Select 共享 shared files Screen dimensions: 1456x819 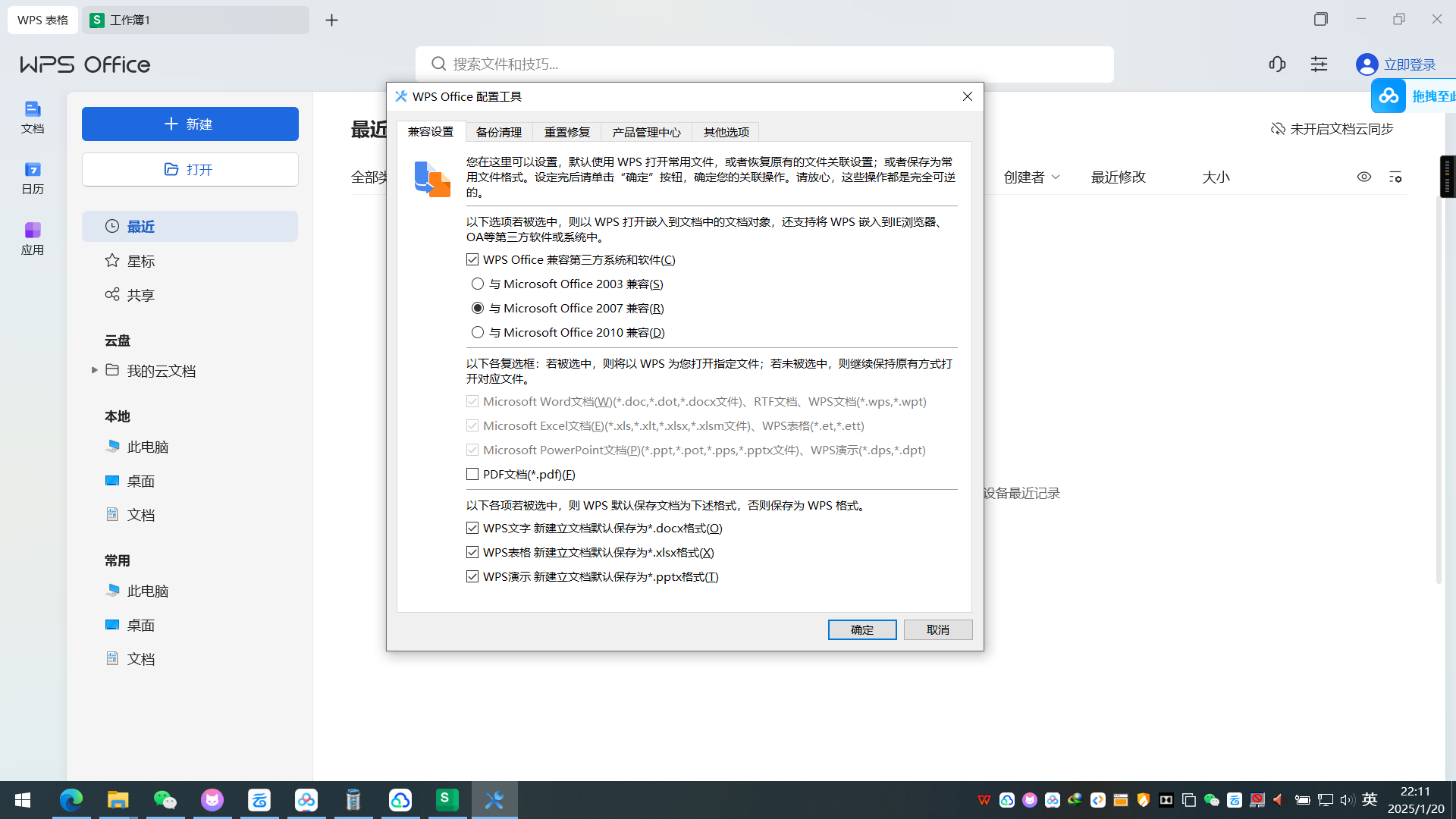tap(190, 295)
